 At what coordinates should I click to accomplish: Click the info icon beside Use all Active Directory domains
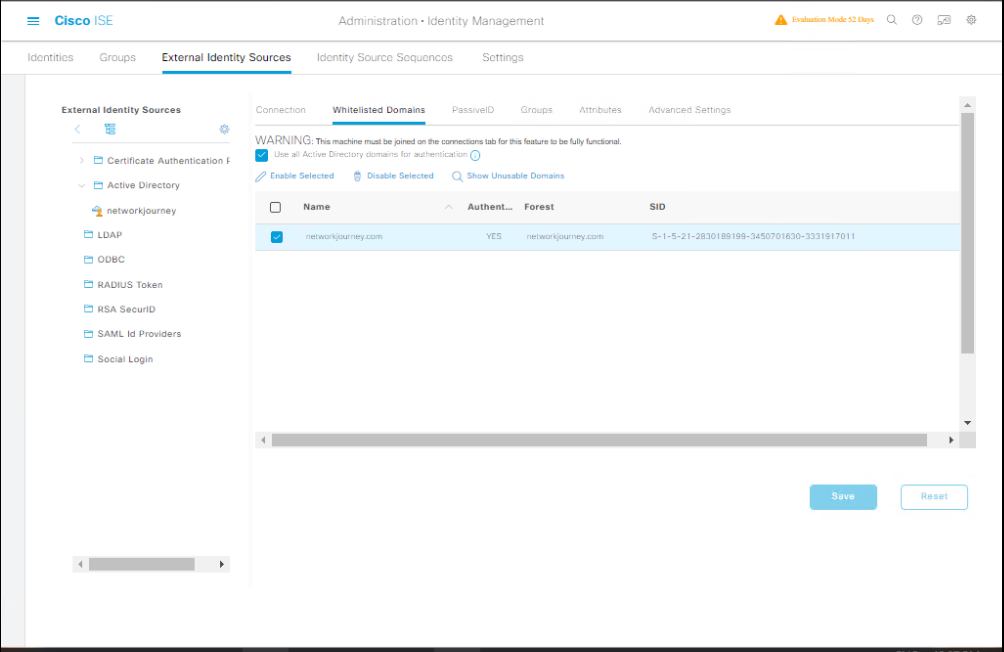pyautogui.click(x=475, y=155)
